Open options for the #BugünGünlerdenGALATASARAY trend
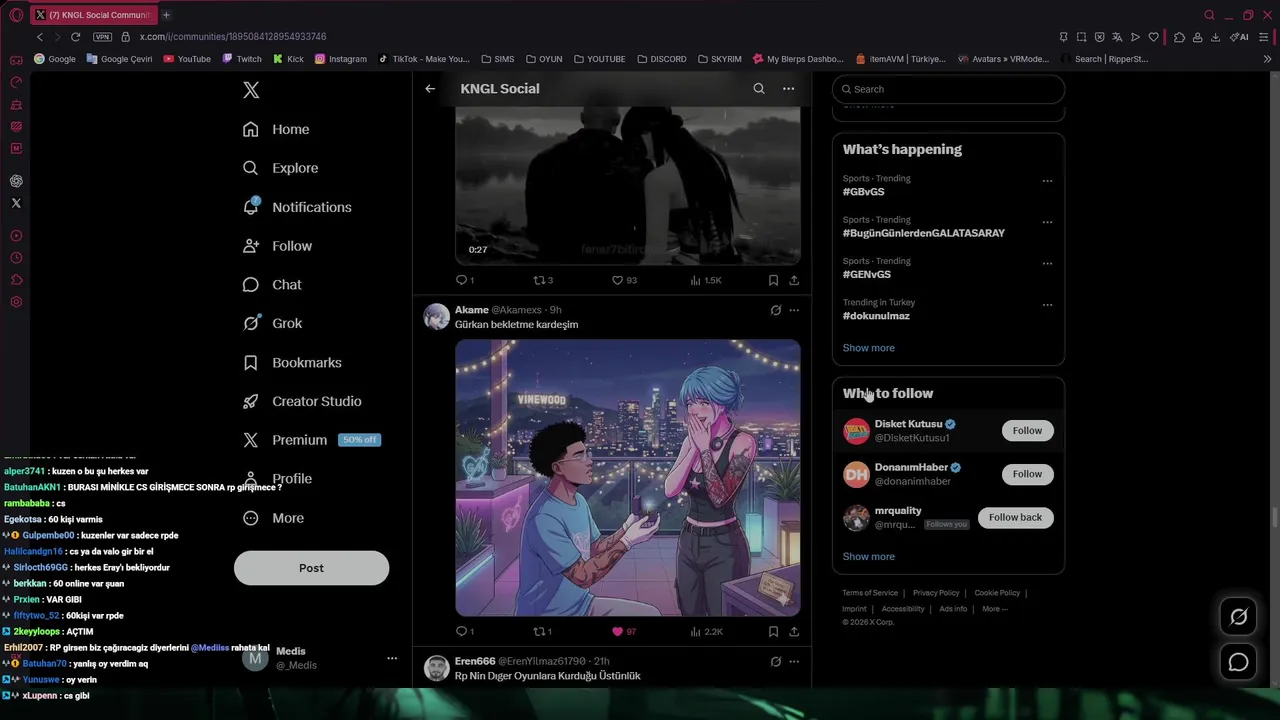The height and width of the screenshot is (720, 1280). 1047,222
